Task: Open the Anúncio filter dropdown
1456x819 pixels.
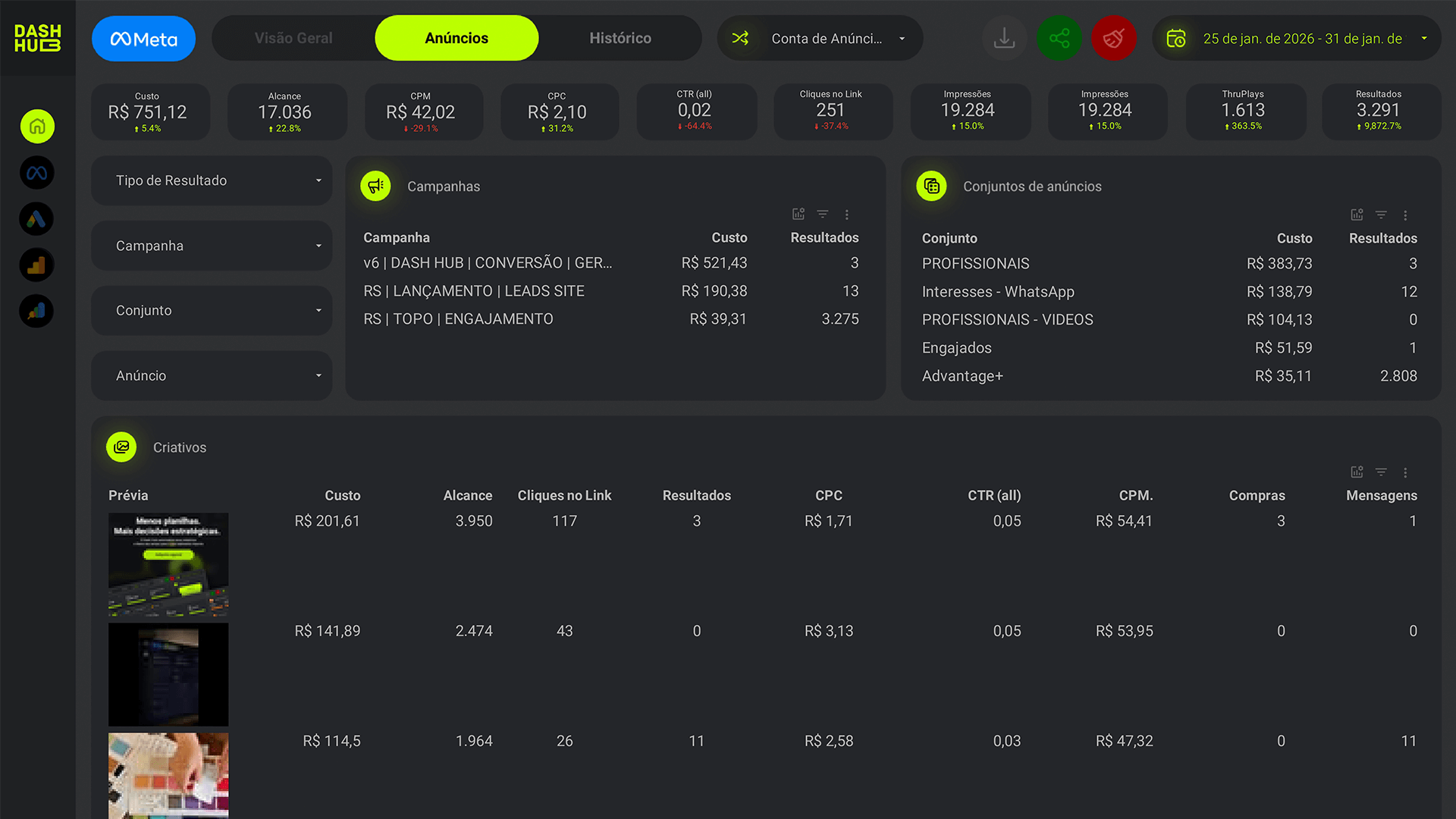Action: click(x=212, y=375)
